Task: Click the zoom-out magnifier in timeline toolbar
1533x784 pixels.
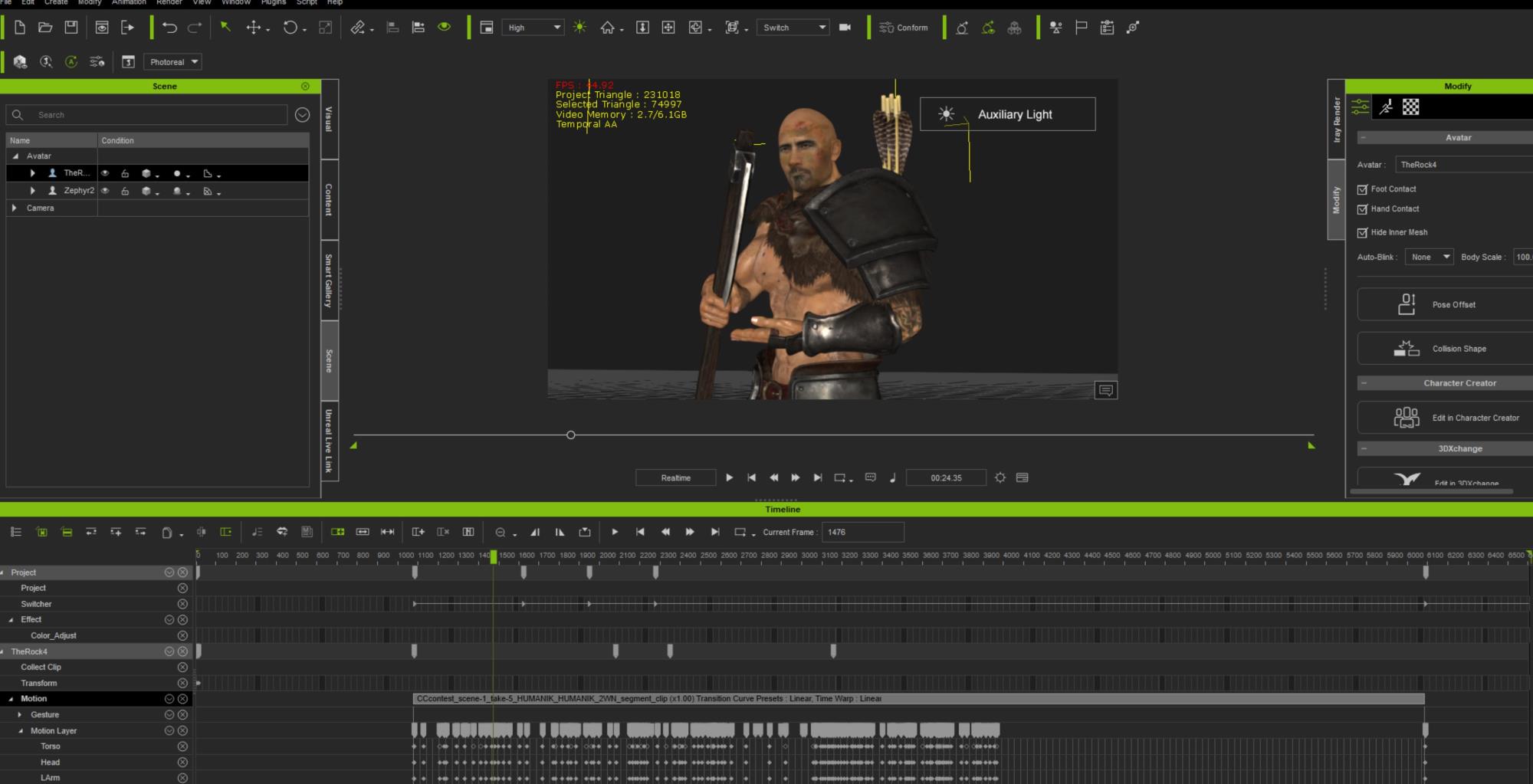Action: coord(501,532)
